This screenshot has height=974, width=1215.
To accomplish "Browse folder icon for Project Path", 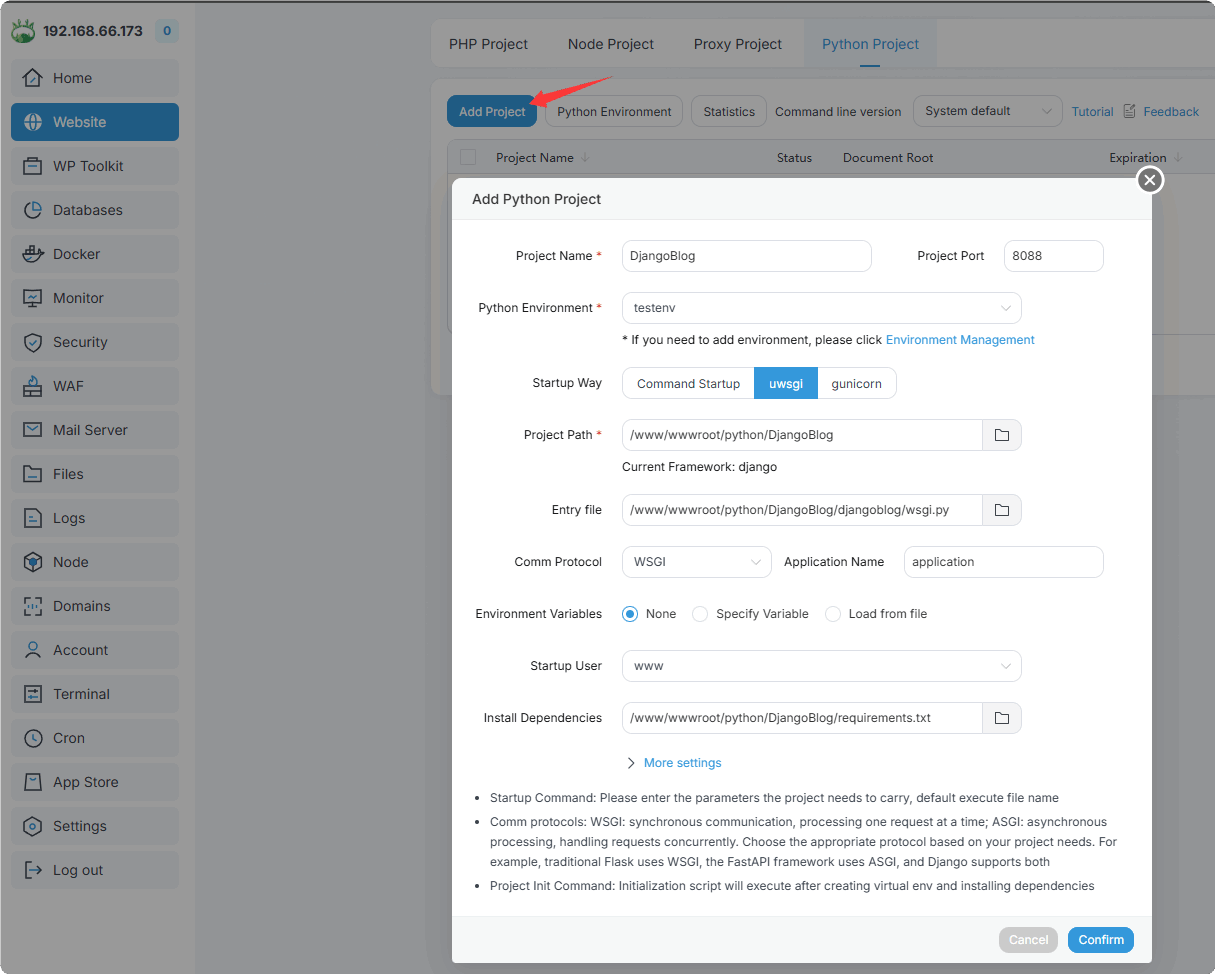I will point(1001,435).
